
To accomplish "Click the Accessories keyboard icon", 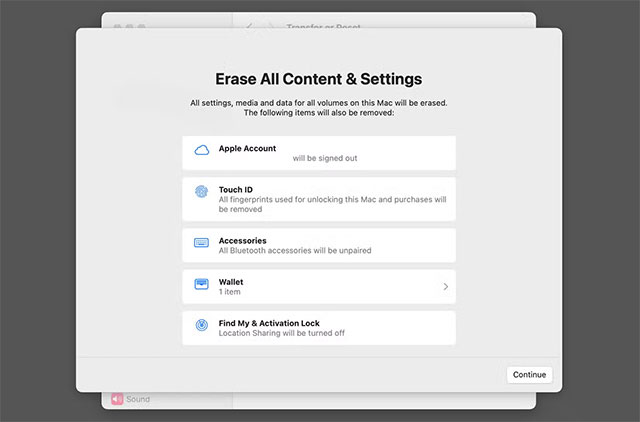I will (x=201, y=243).
